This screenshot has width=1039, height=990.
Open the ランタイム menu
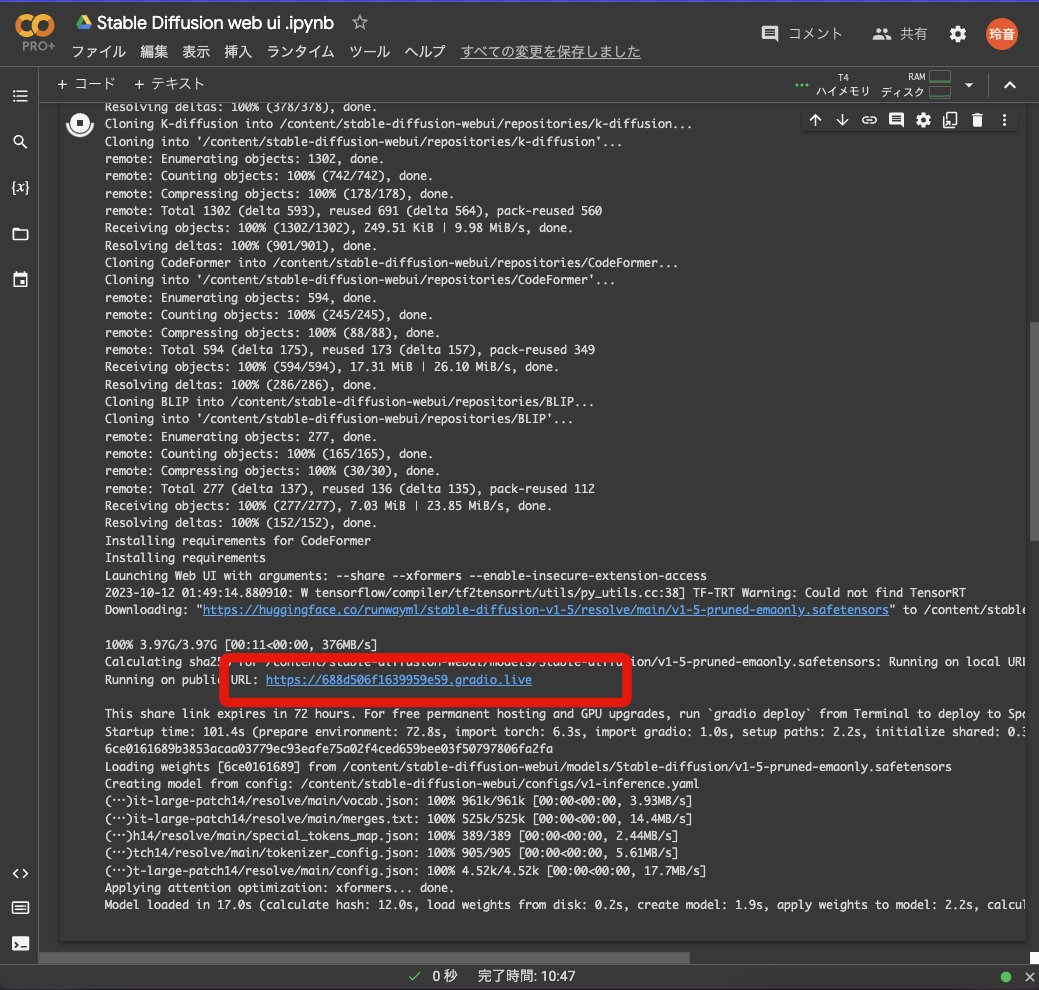tap(300, 52)
